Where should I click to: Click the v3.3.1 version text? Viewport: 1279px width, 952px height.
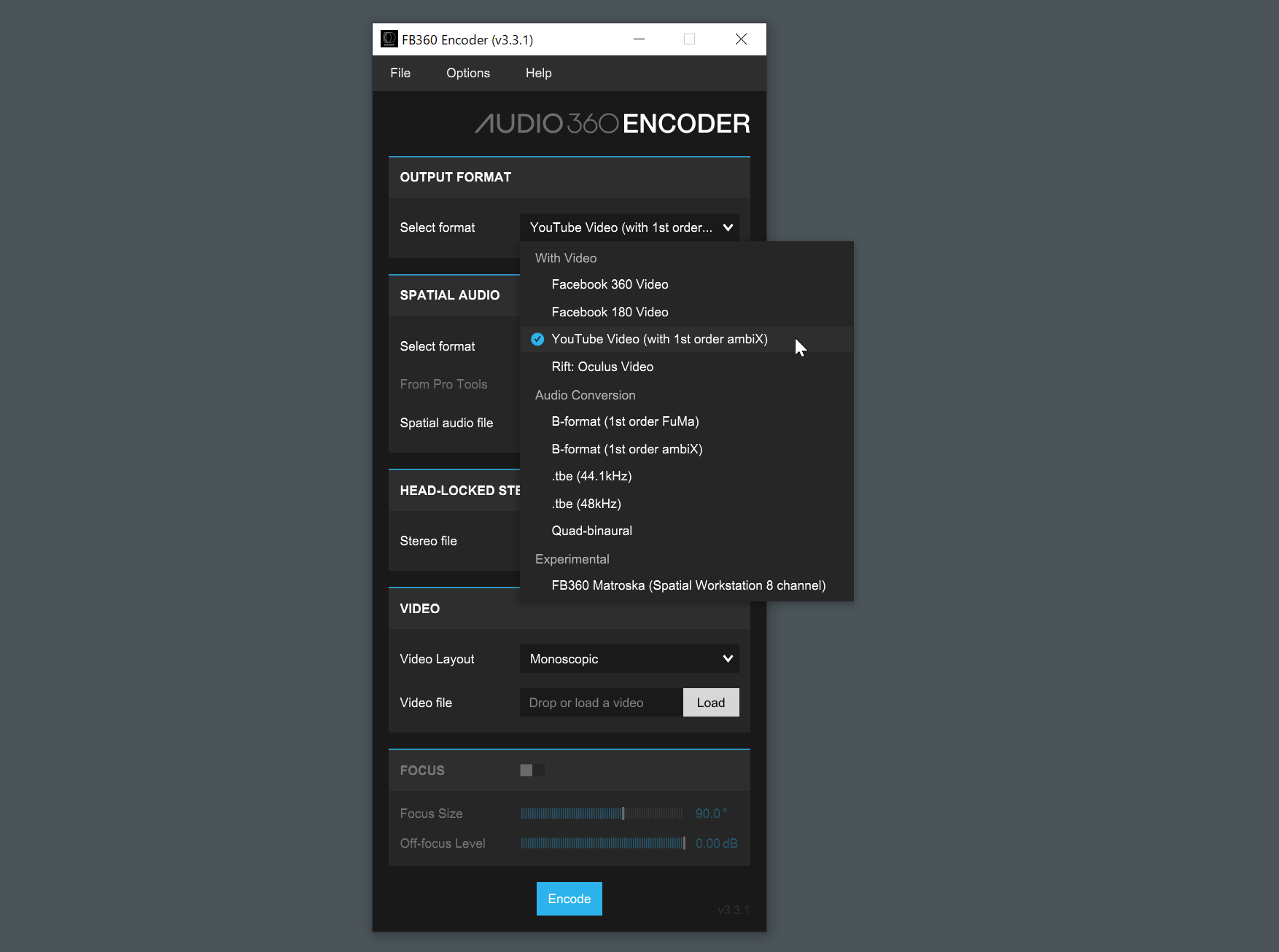tap(733, 910)
